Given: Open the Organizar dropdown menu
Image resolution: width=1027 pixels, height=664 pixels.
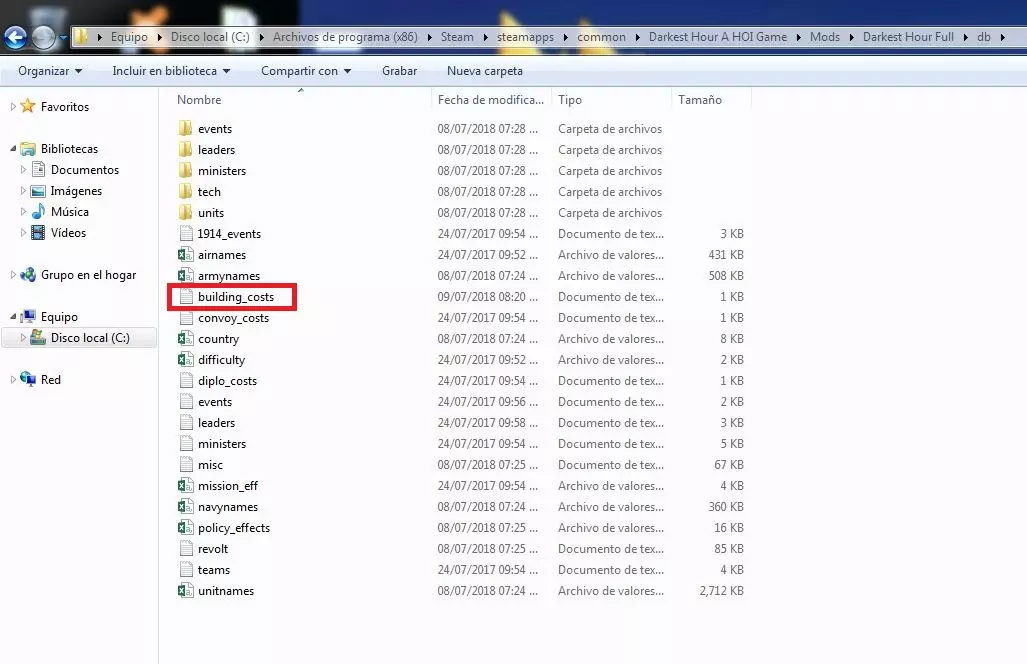Looking at the screenshot, I should (50, 71).
